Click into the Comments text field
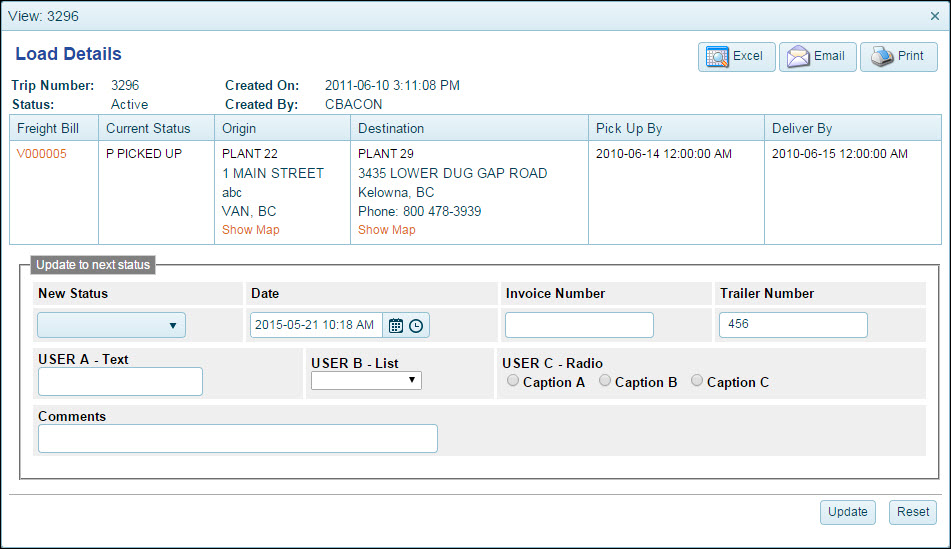This screenshot has width=951, height=549. click(238, 439)
